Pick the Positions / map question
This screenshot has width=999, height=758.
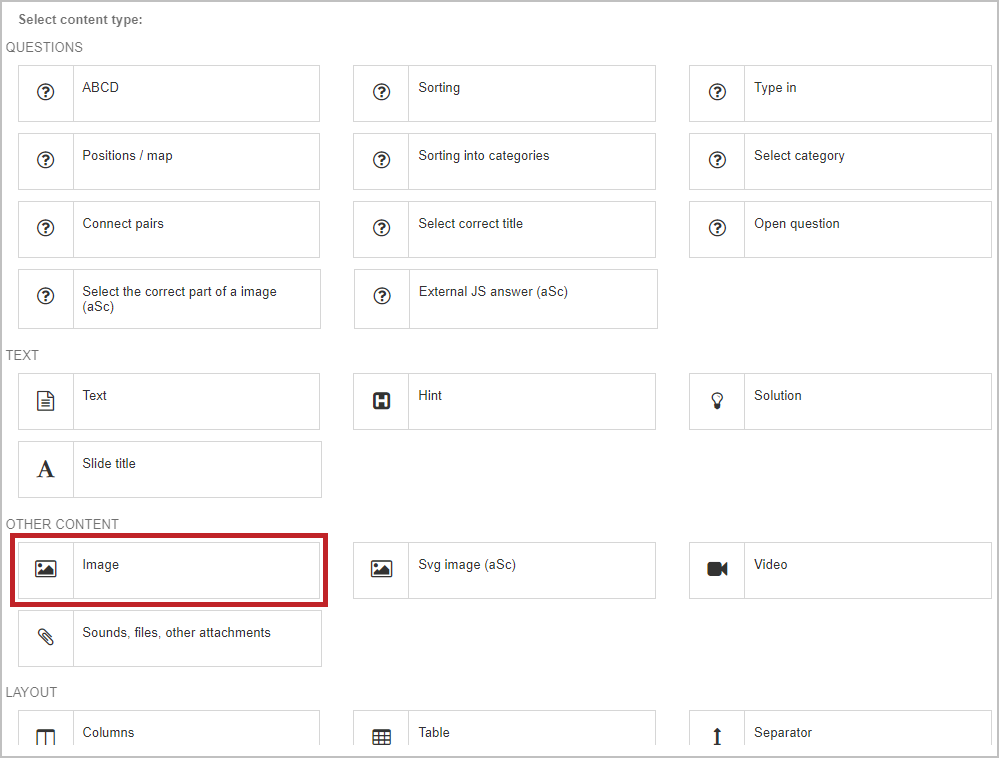click(169, 161)
